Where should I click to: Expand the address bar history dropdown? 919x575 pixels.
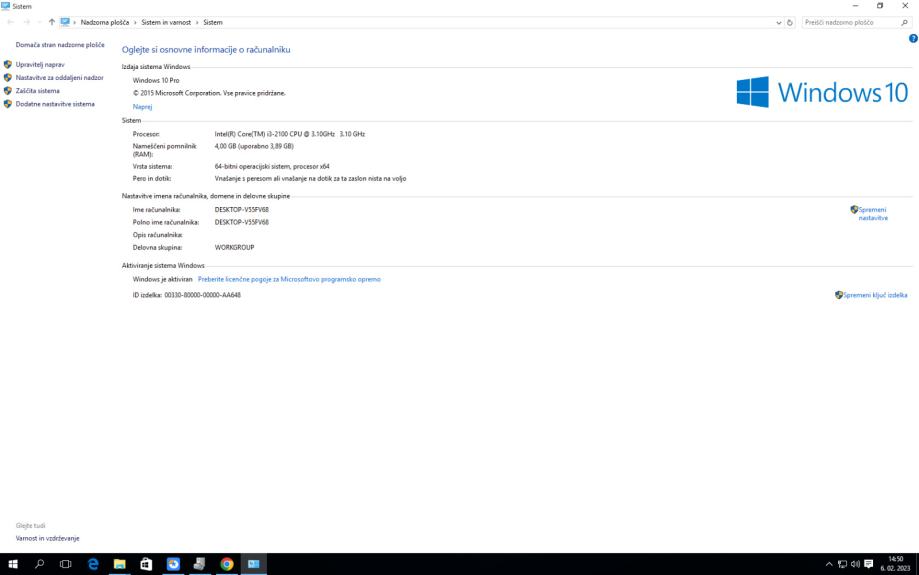pyautogui.click(x=778, y=22)
